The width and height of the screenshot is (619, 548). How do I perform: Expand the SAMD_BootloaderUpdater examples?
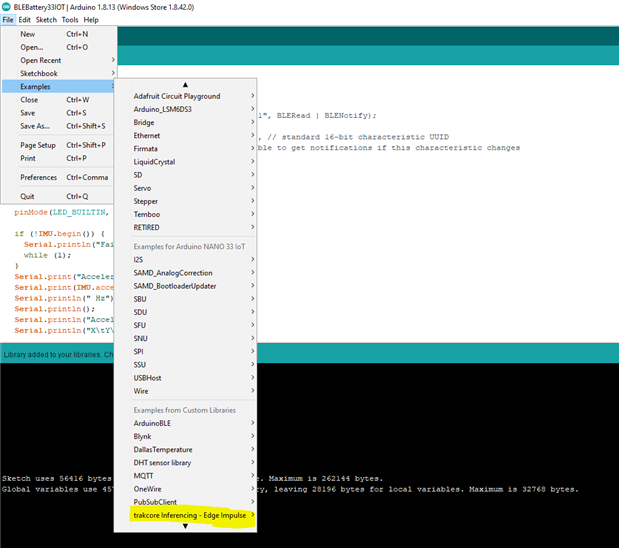pos(176,286)
